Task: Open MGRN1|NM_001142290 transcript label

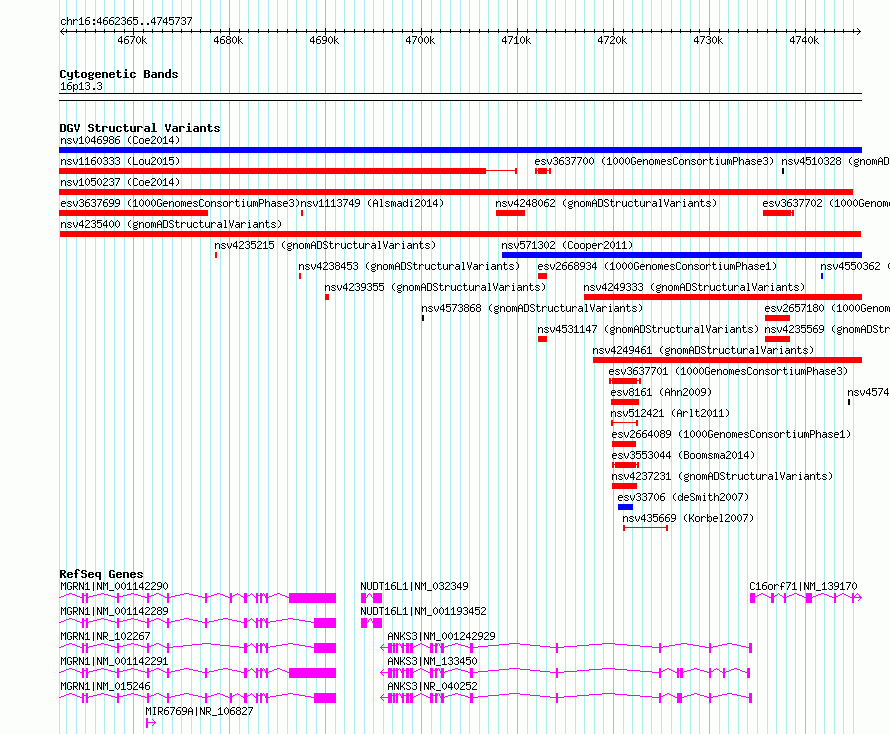Action: tap(114, 586)
